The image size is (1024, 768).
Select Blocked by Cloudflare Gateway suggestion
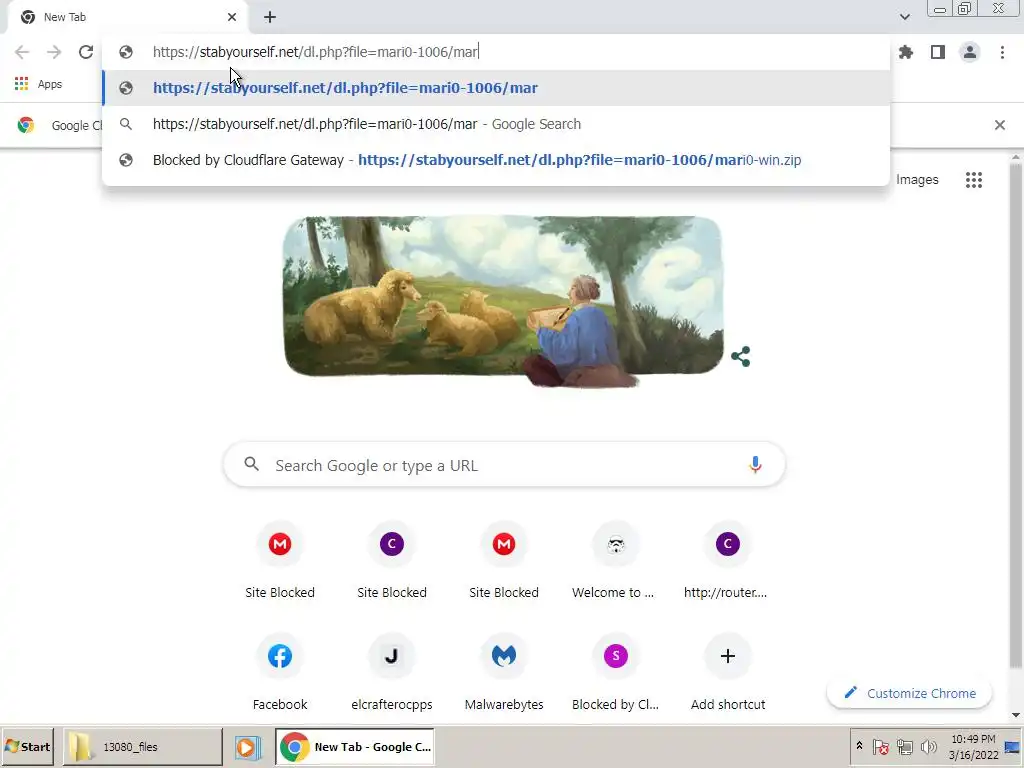tap(496, 160)
